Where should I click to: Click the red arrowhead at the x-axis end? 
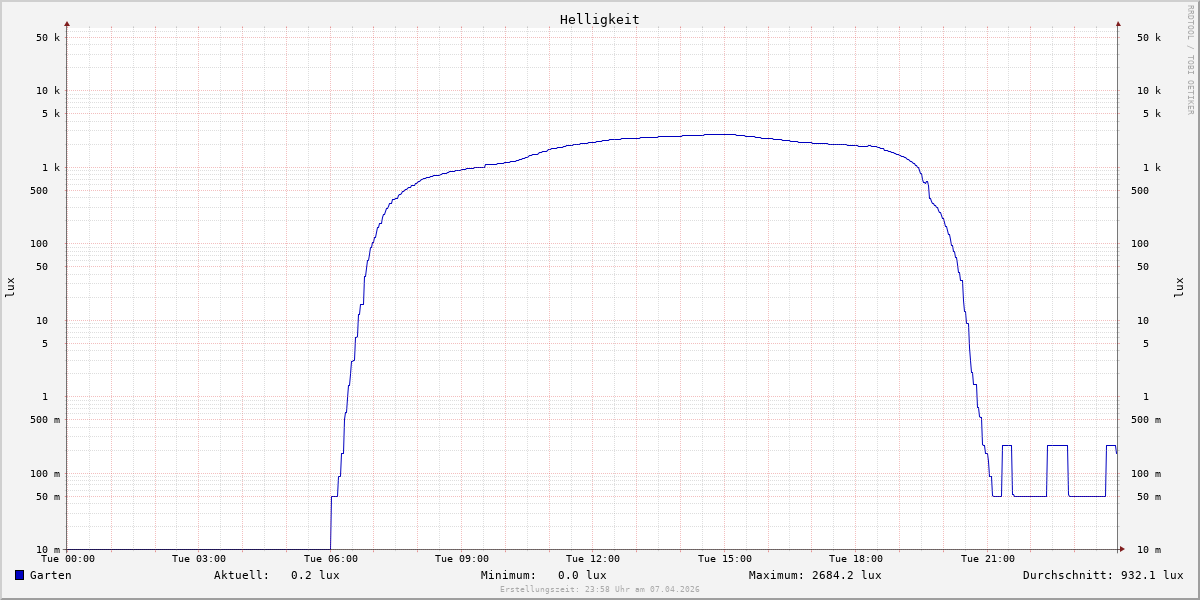[1122, 549]
